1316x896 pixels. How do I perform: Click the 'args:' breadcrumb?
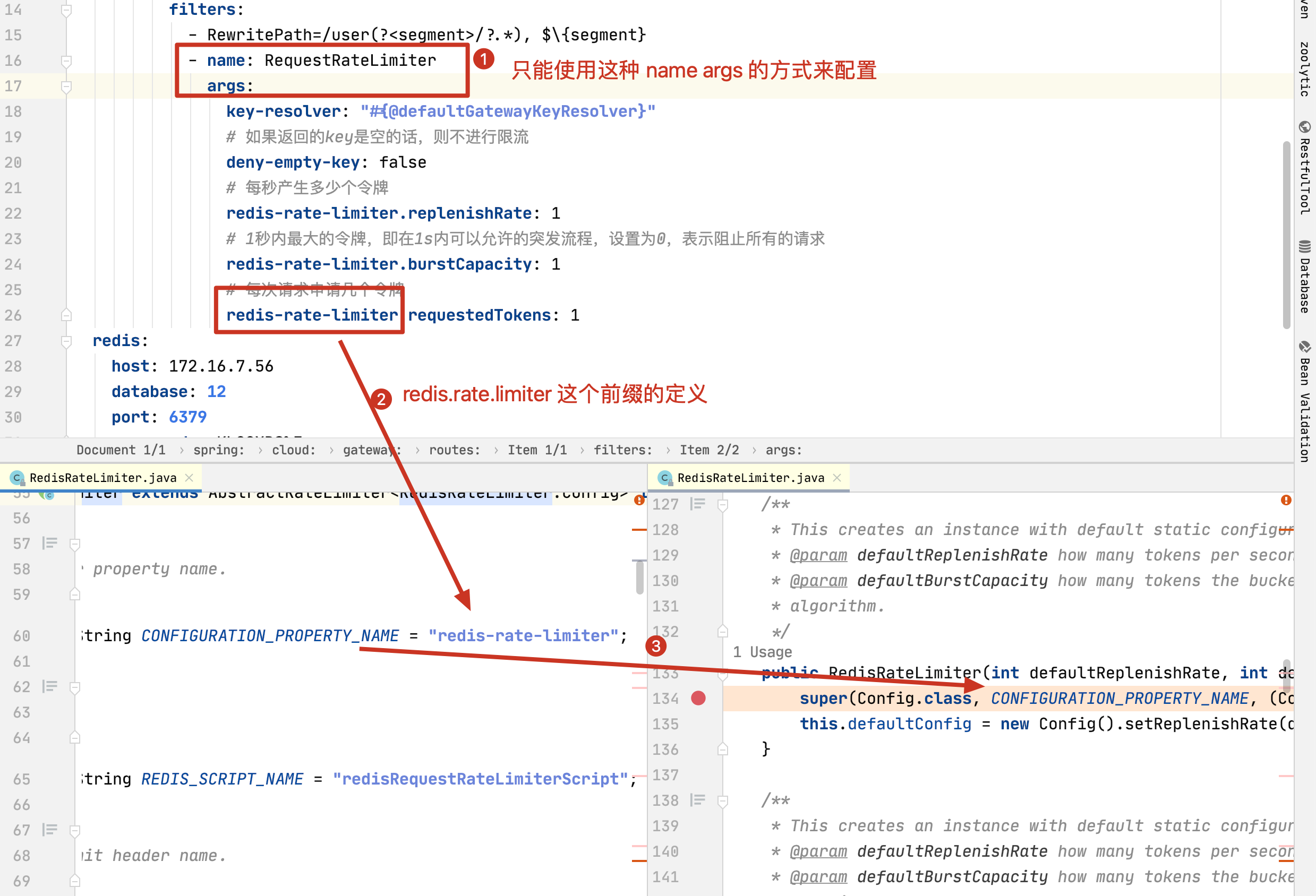coord(784,450)
